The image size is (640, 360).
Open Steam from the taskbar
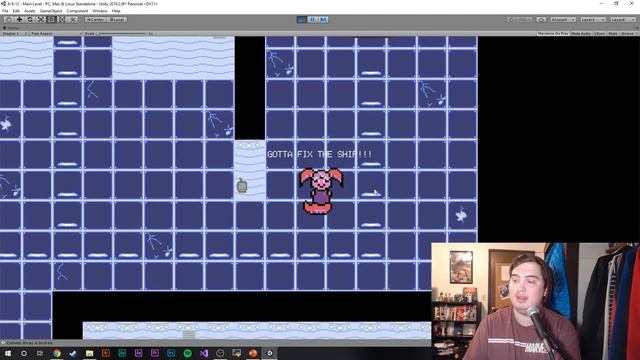pyautogui.click(x=73, y=353)
